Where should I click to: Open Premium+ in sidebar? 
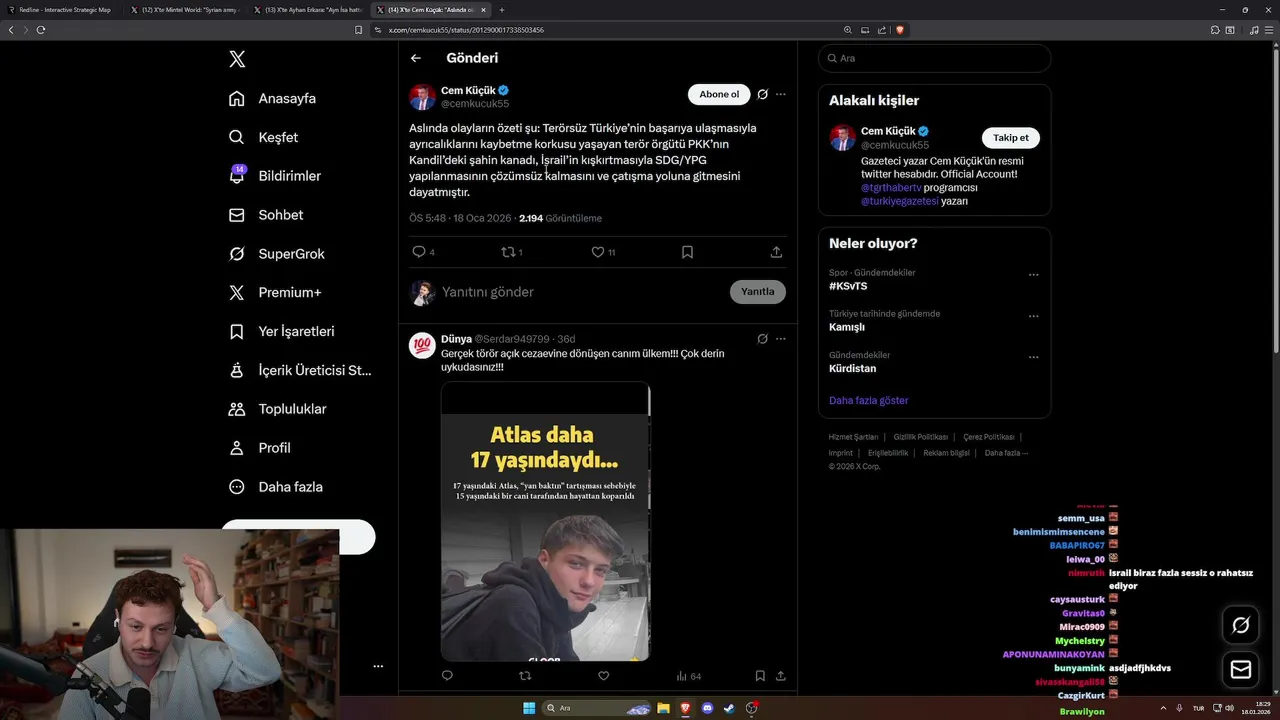275,293
